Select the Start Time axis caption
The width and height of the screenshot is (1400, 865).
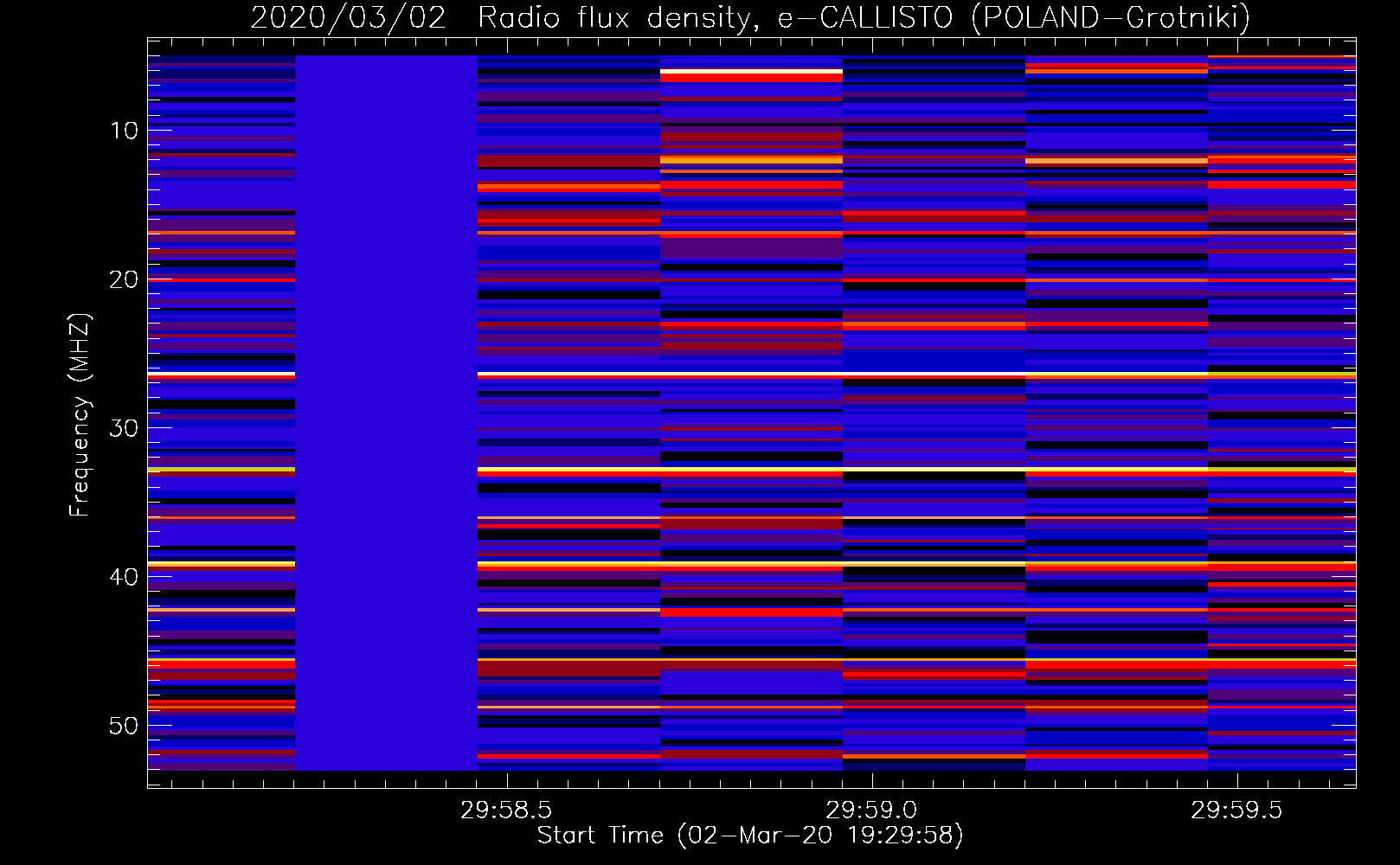[750, 836]
